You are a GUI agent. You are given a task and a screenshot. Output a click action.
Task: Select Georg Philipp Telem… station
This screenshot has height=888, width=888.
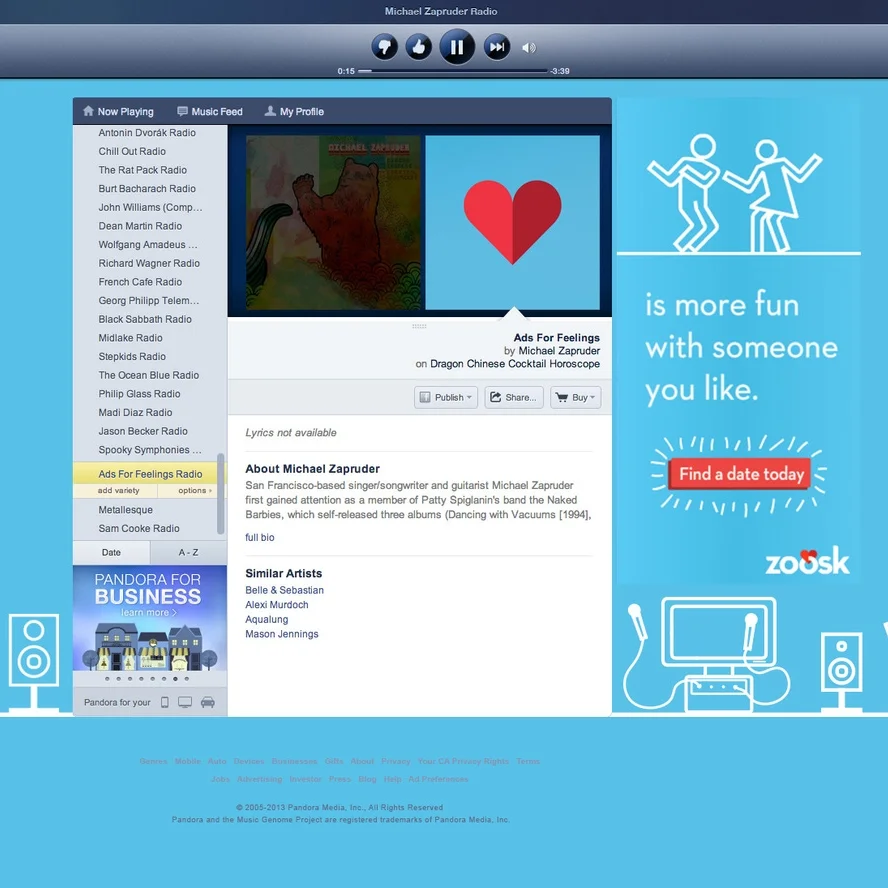pyautogui.click(x=149, y=301)
